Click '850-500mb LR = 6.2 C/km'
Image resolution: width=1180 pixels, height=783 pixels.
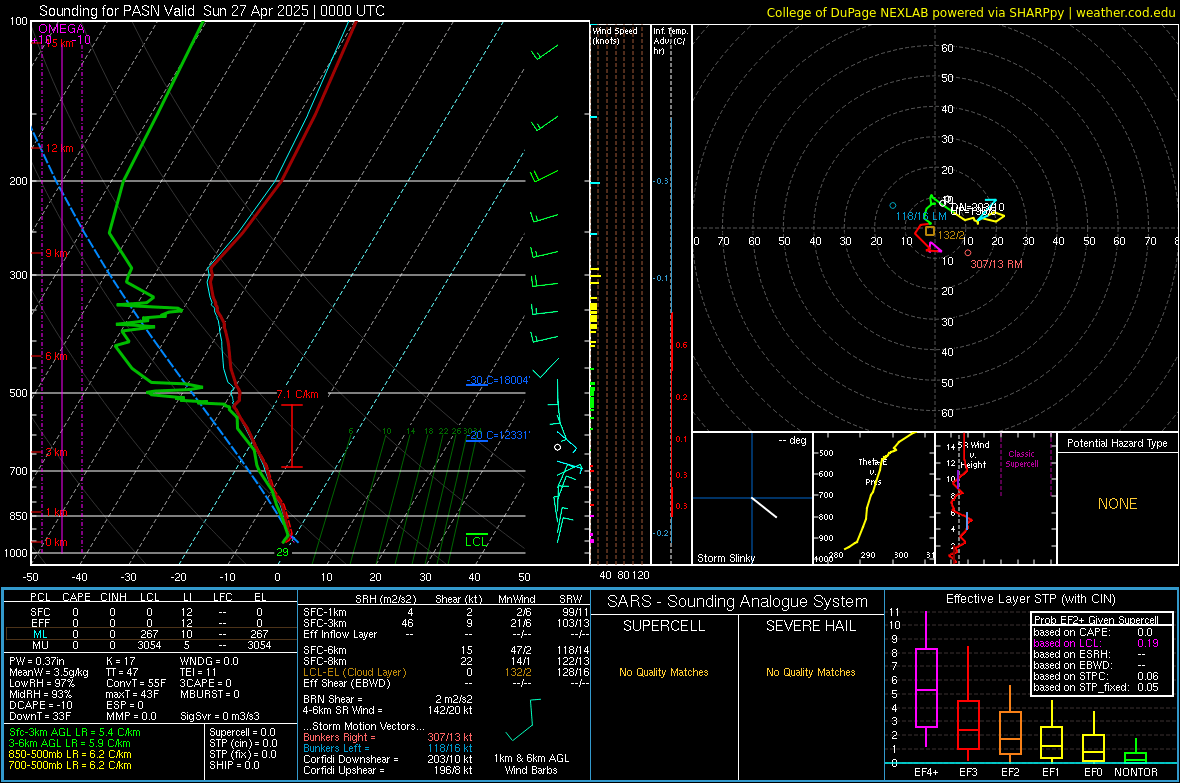[70, 754]
